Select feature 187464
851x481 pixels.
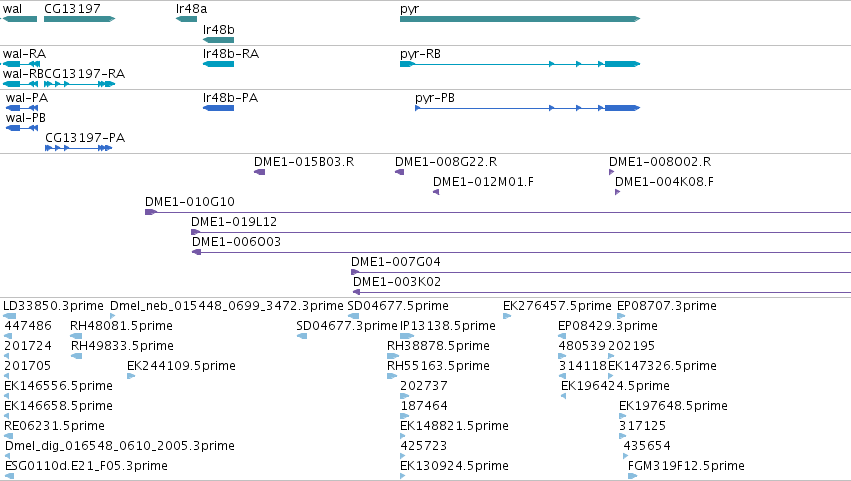pyautogui.click(x=404, y=416)
